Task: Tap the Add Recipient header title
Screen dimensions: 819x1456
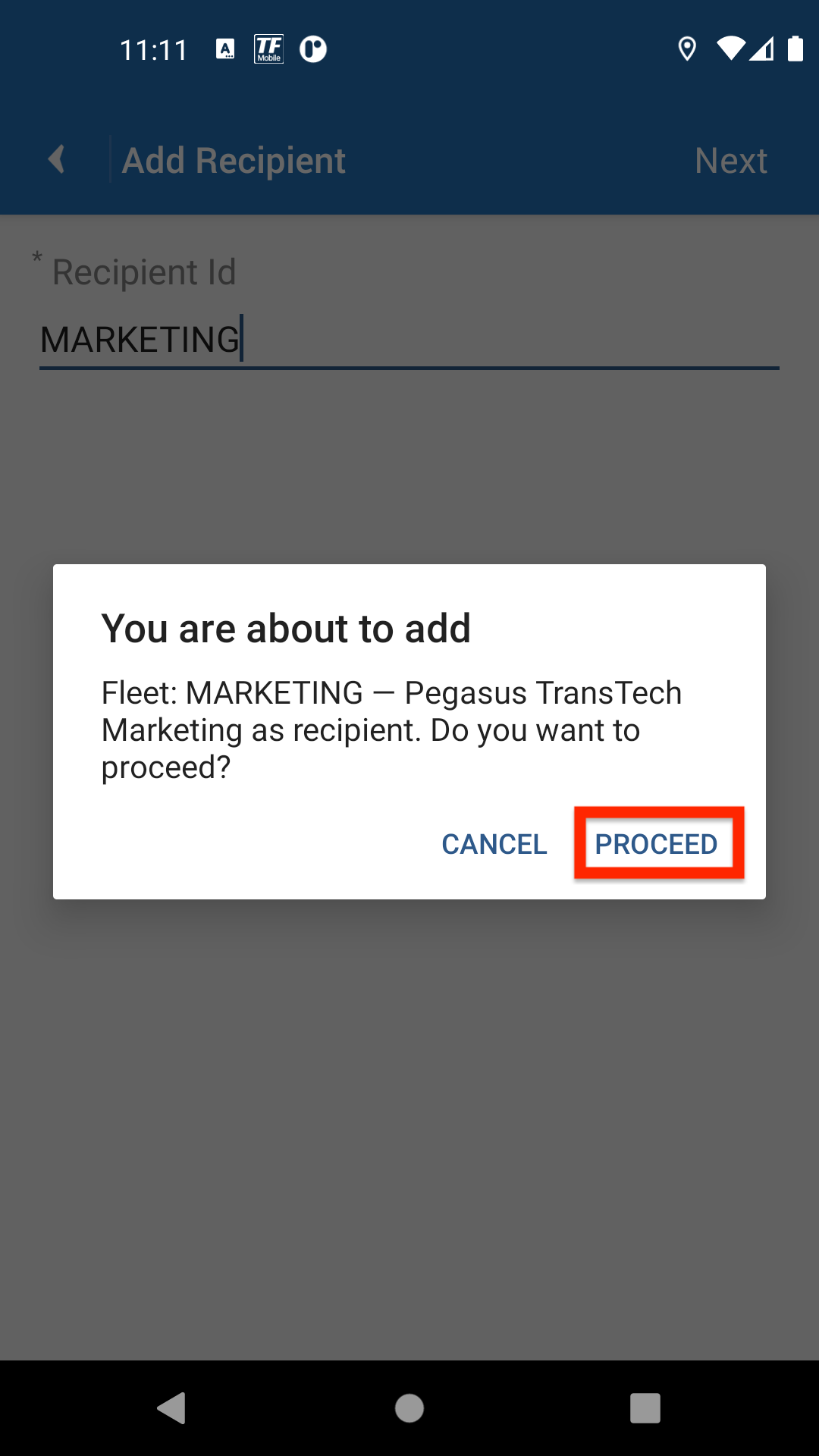Action: coord(234,161)
